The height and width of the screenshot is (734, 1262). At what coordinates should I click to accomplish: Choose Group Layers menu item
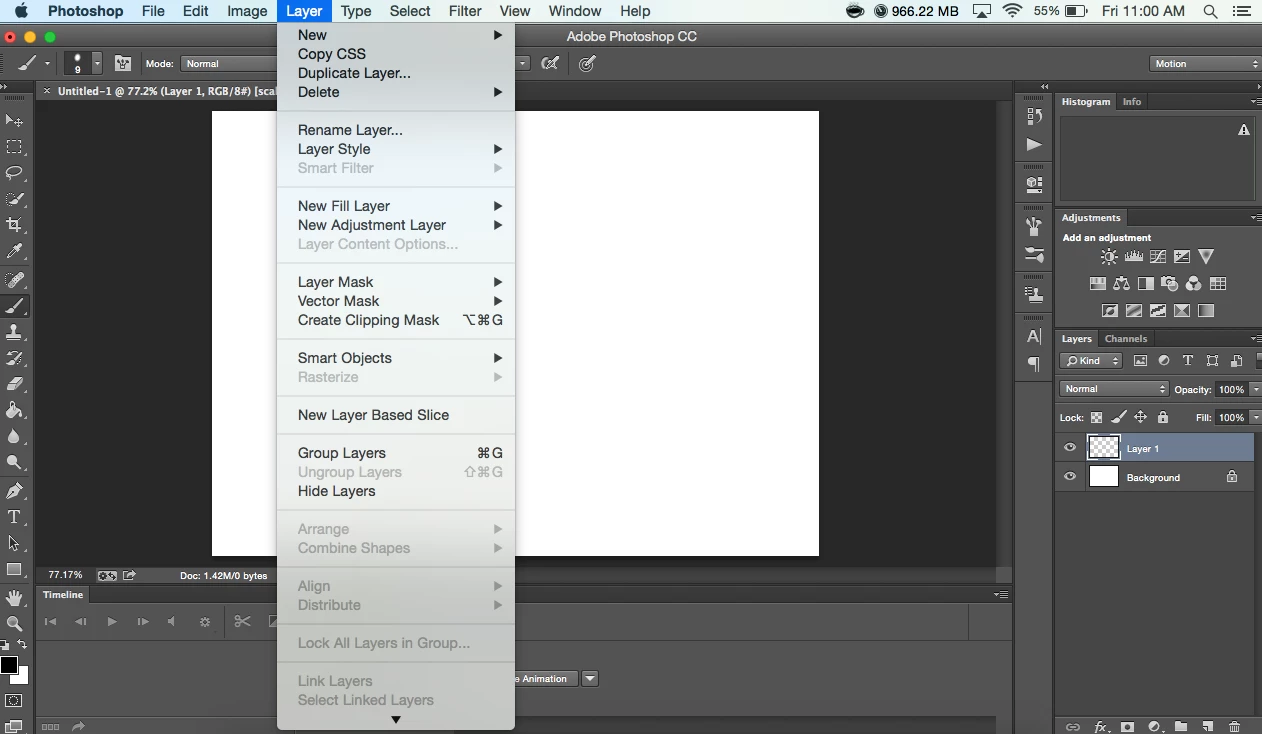396,453
